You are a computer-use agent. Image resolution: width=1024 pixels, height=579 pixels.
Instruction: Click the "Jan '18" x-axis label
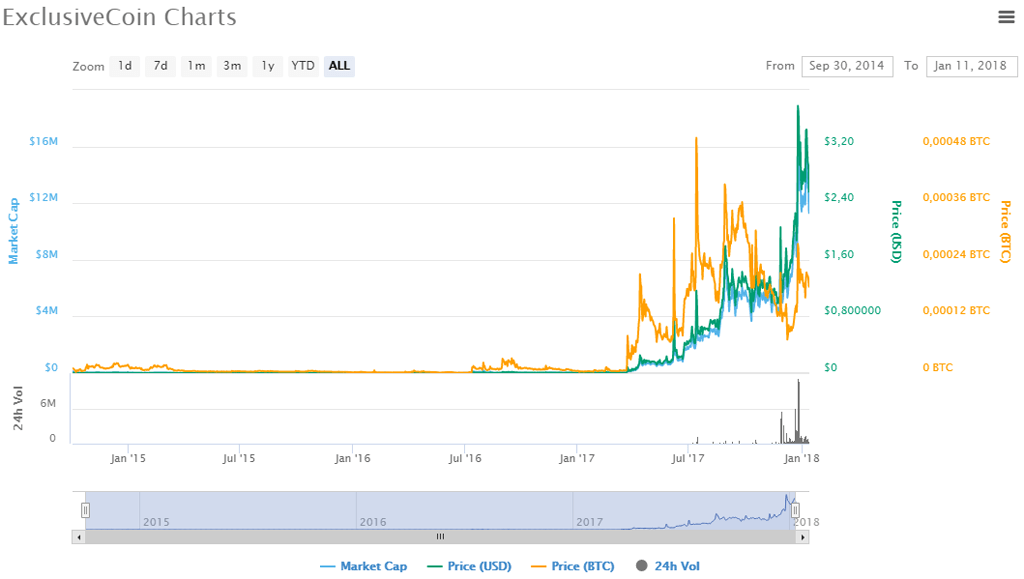(801, 458)
